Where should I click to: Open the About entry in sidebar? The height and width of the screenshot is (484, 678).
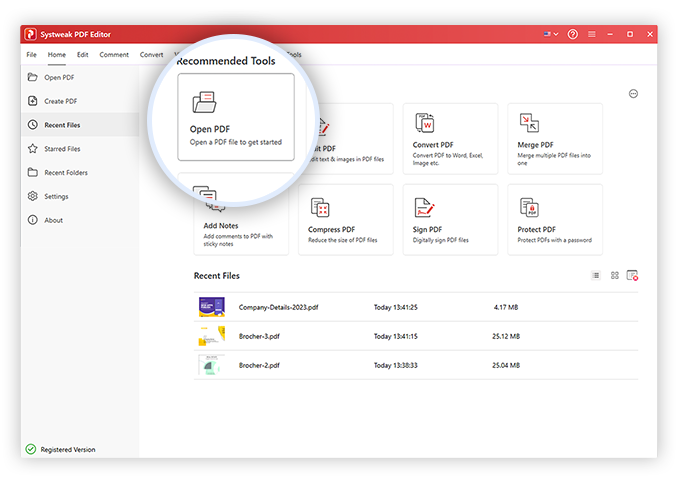(54, 220)
